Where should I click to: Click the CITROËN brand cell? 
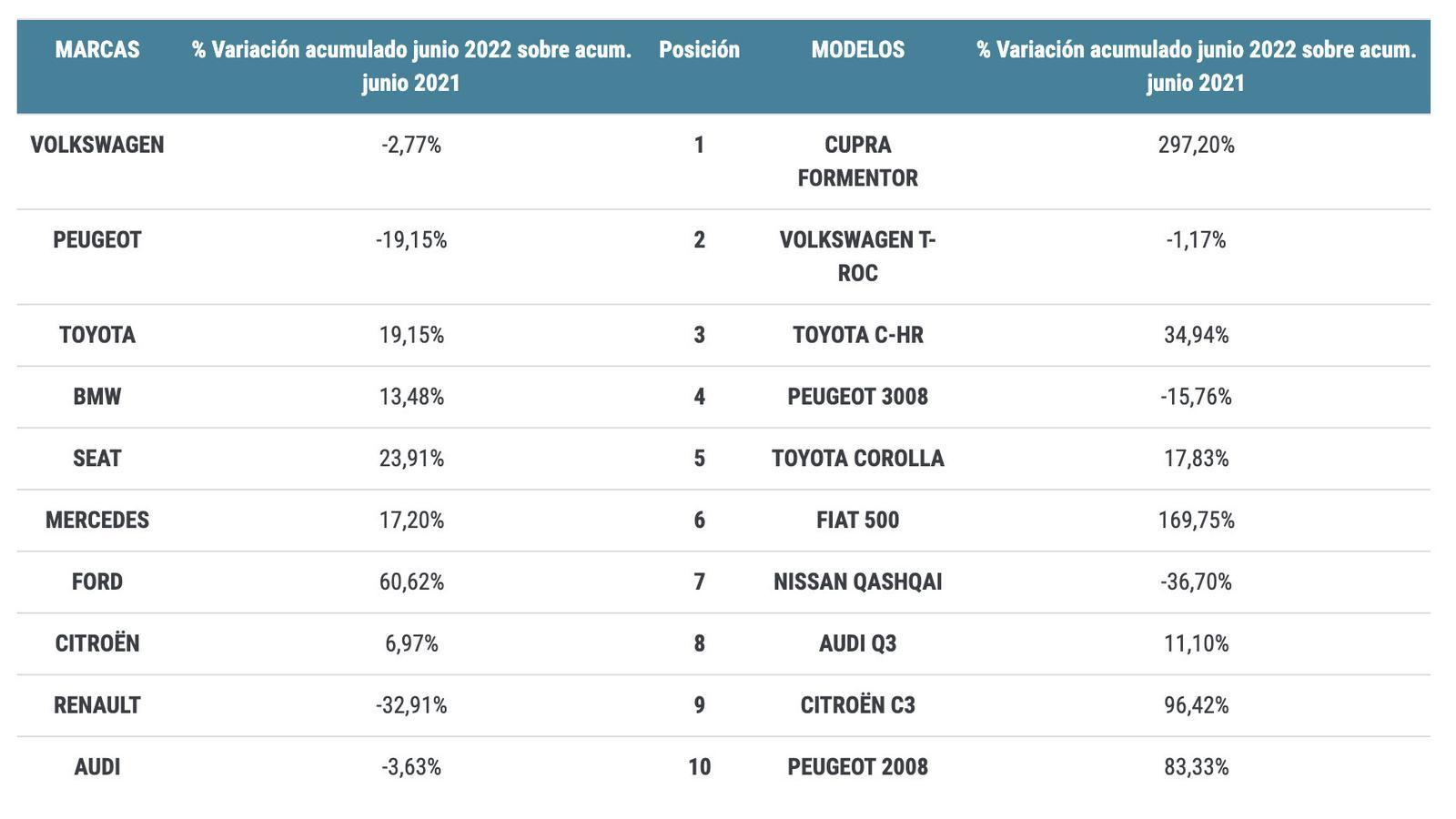(x=97, y=643)
